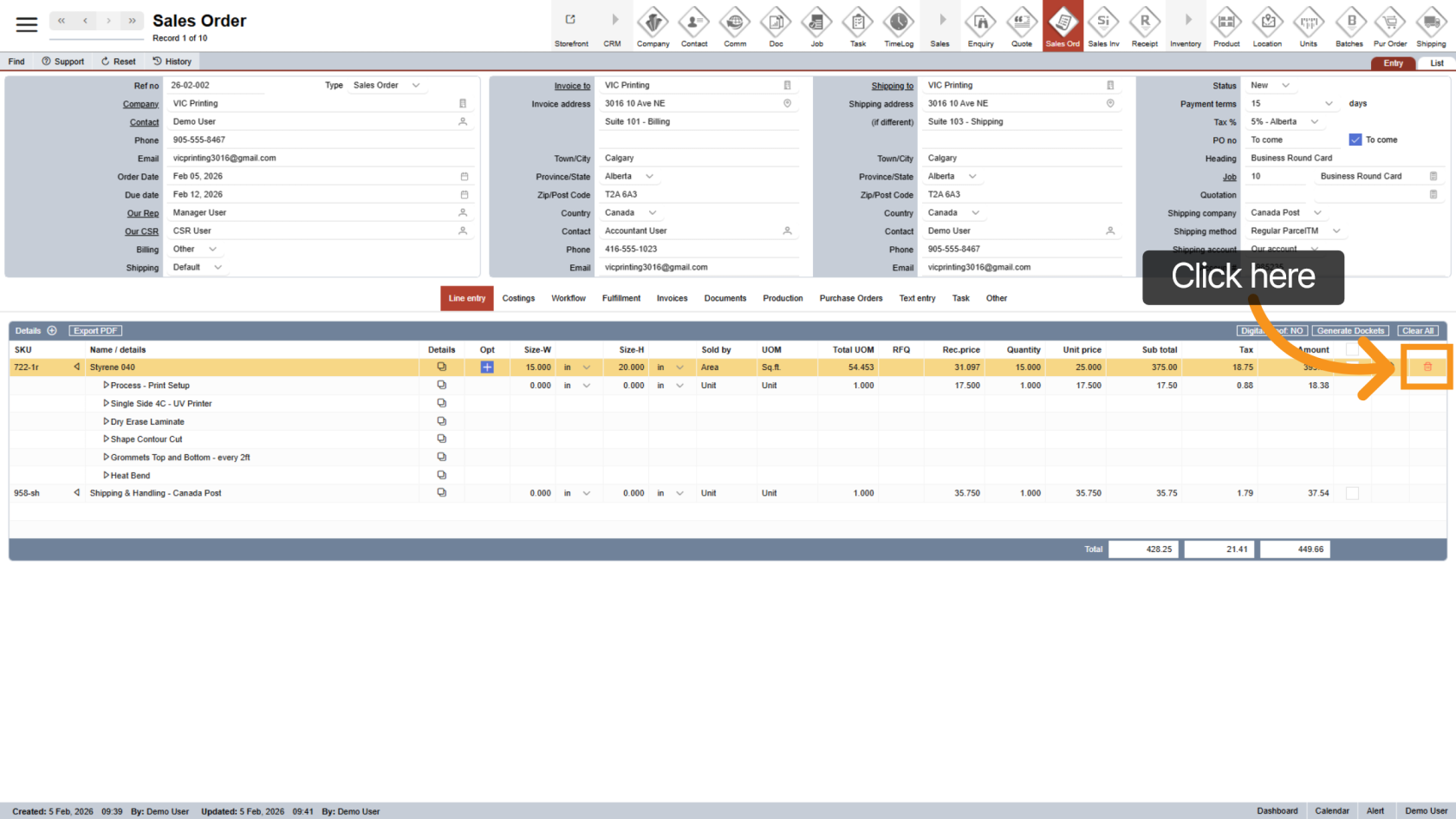Expand the Process - Print Setup row
The height and width of the screenshot is (819, 1456).
click(106, 385)
